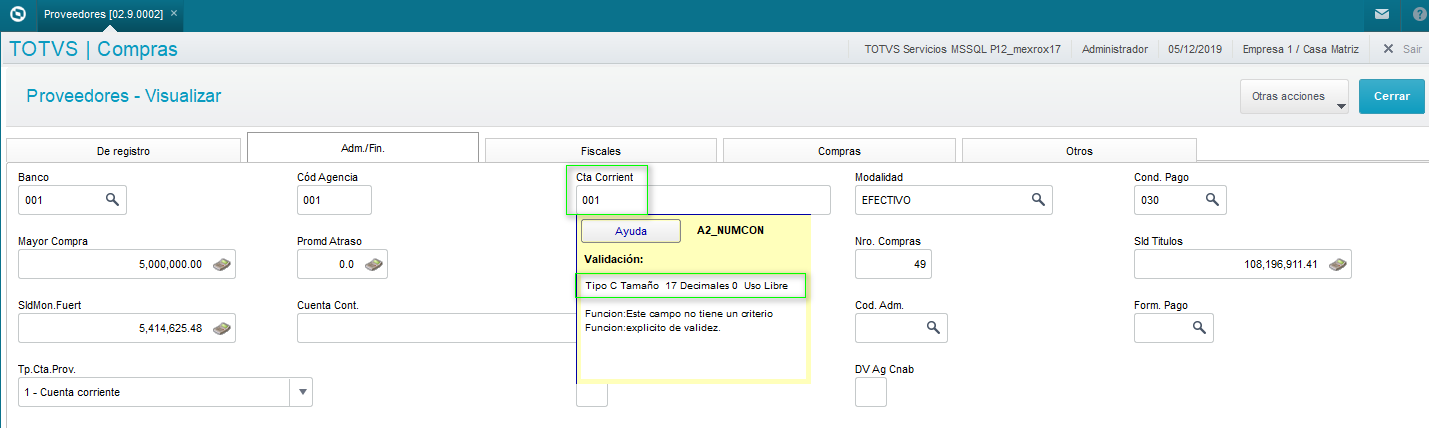Click Empresa 1 / Casa Matriz label
1429x428 pixels.
click(x=1300, y=48)
